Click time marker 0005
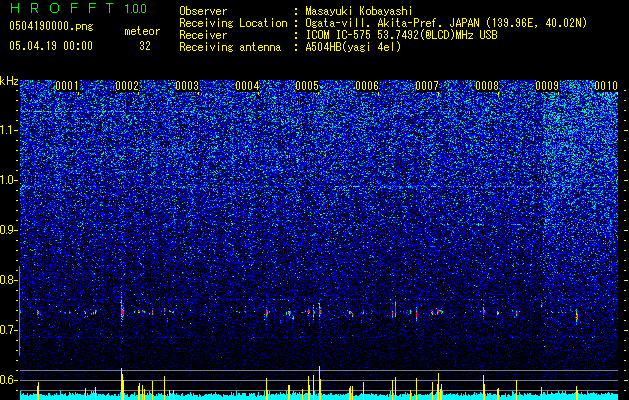The height and width of the screenshot is (400, 629). click(x=307, y=86)
